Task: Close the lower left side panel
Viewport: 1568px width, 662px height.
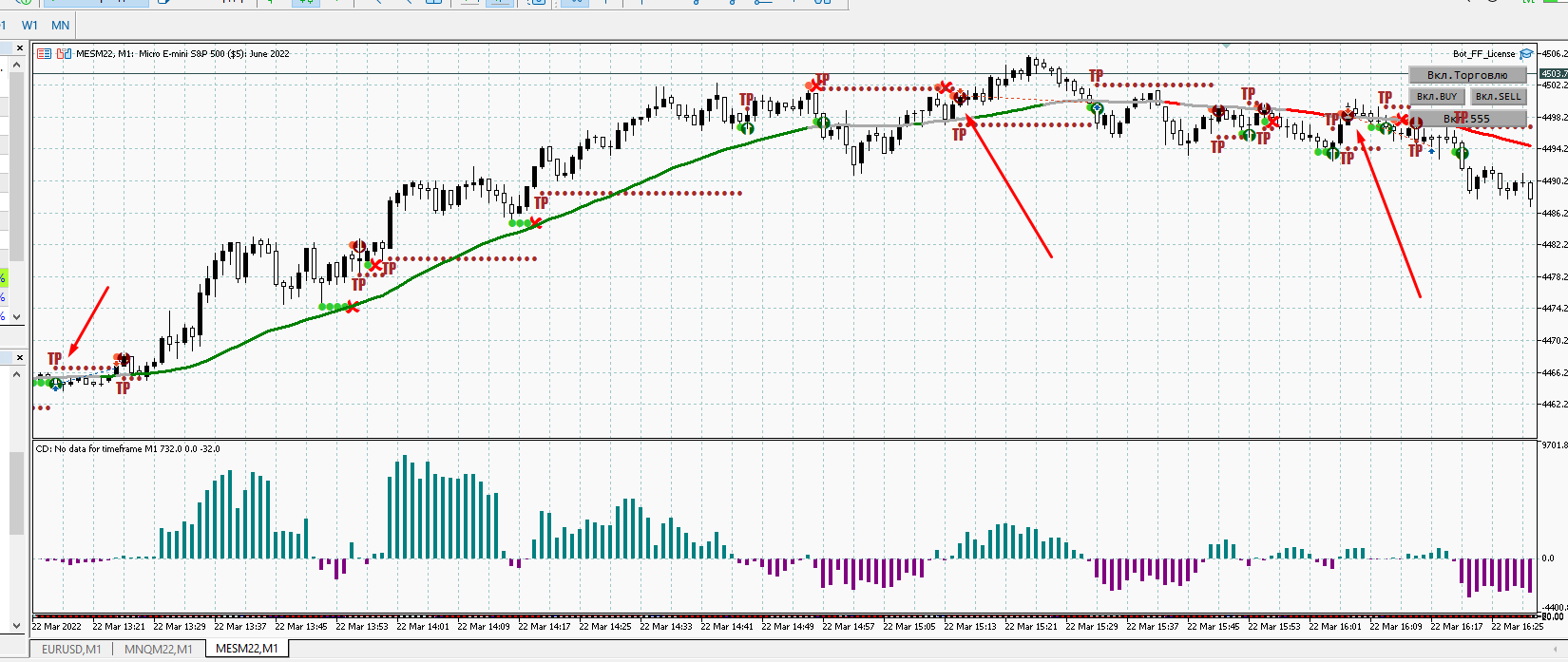Action: pos(18,358)
